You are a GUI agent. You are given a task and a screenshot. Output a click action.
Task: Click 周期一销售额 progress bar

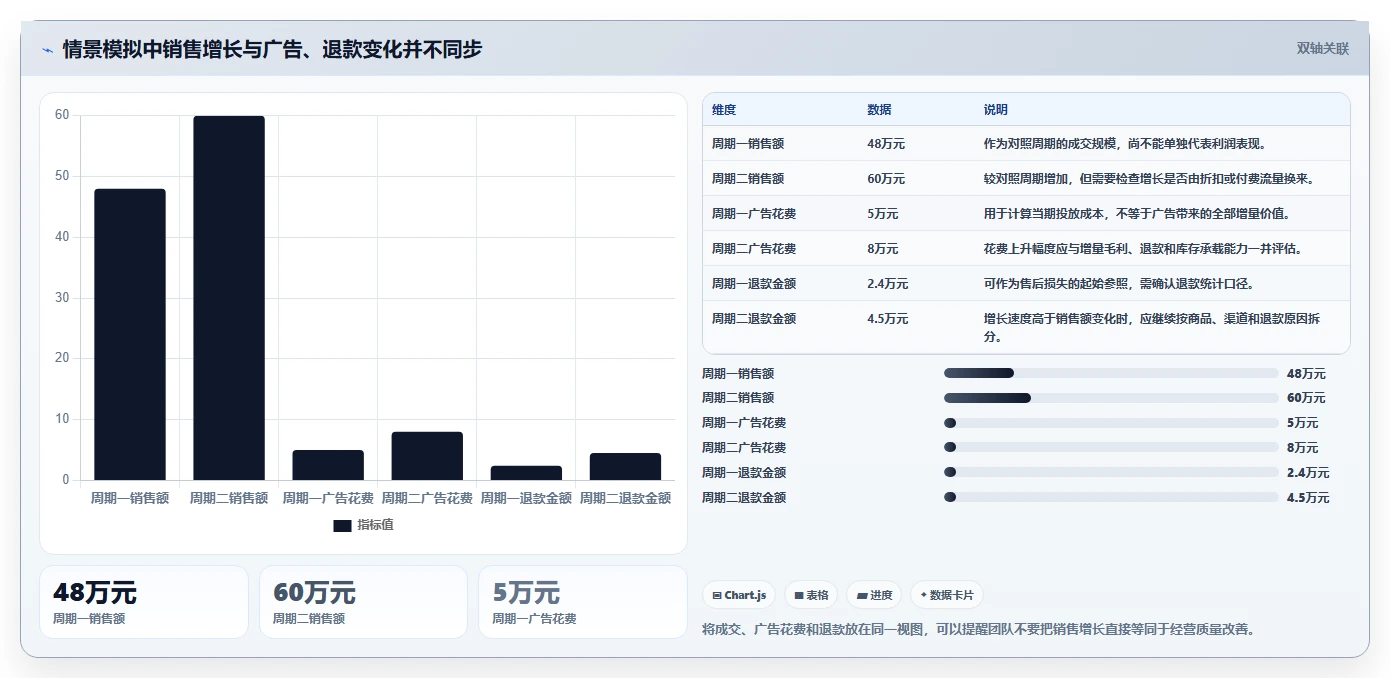tap(1111, 373)
